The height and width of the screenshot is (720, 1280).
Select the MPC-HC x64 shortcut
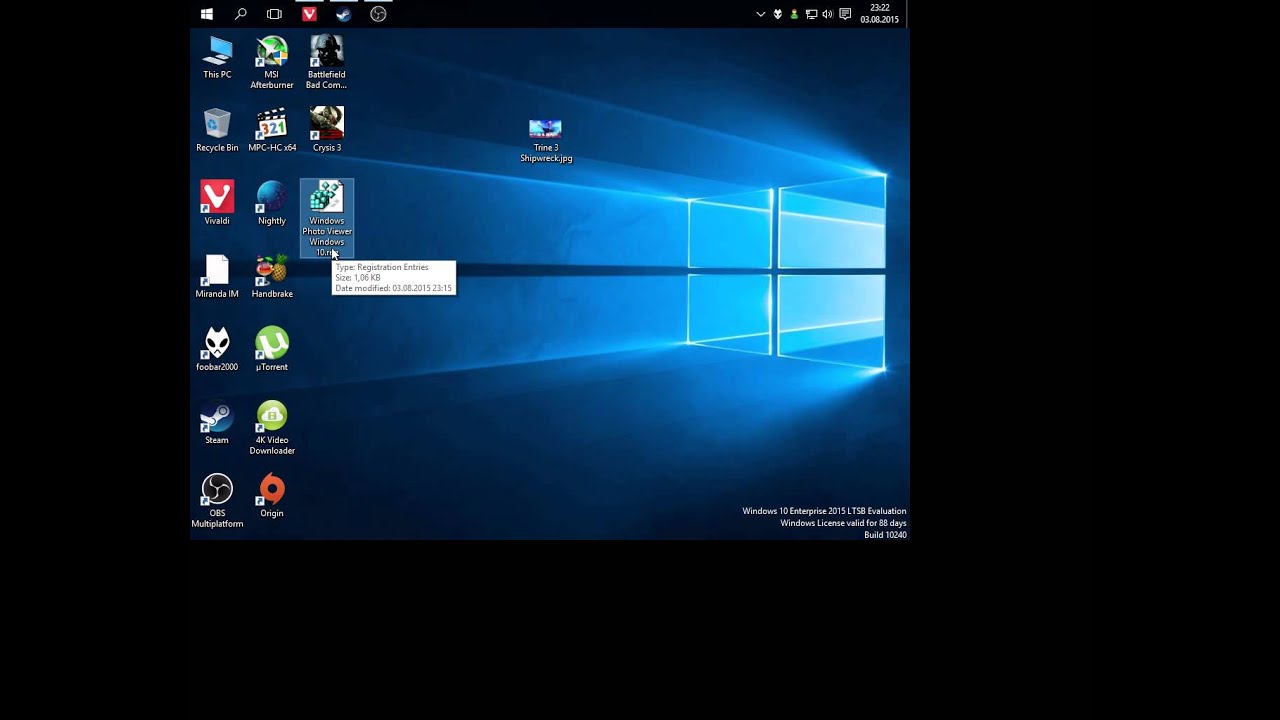click(272, 131)
